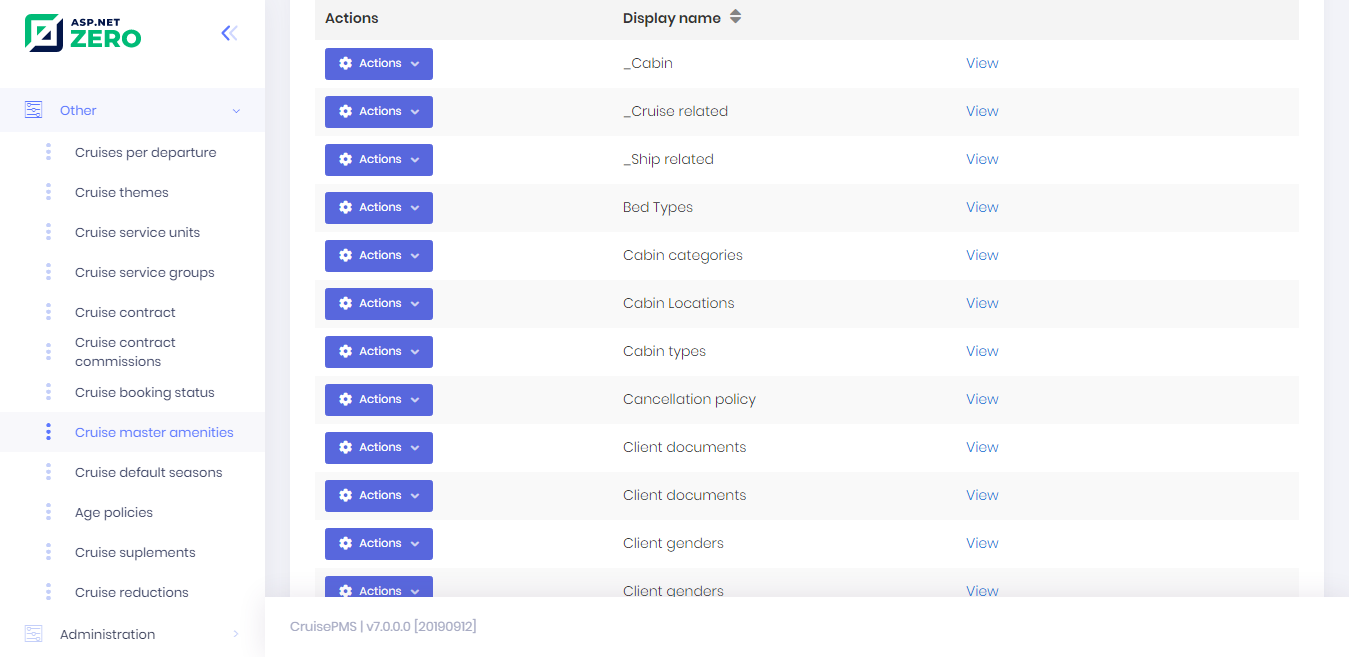Open View for Cabin categories
The image size is (1349, 657).
(982, 255)
